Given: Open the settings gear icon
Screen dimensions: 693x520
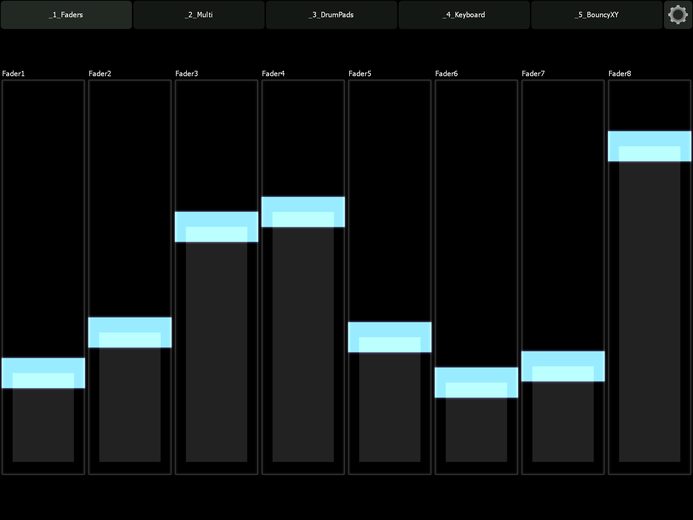Looking at the screenshot, I should 678,15.
